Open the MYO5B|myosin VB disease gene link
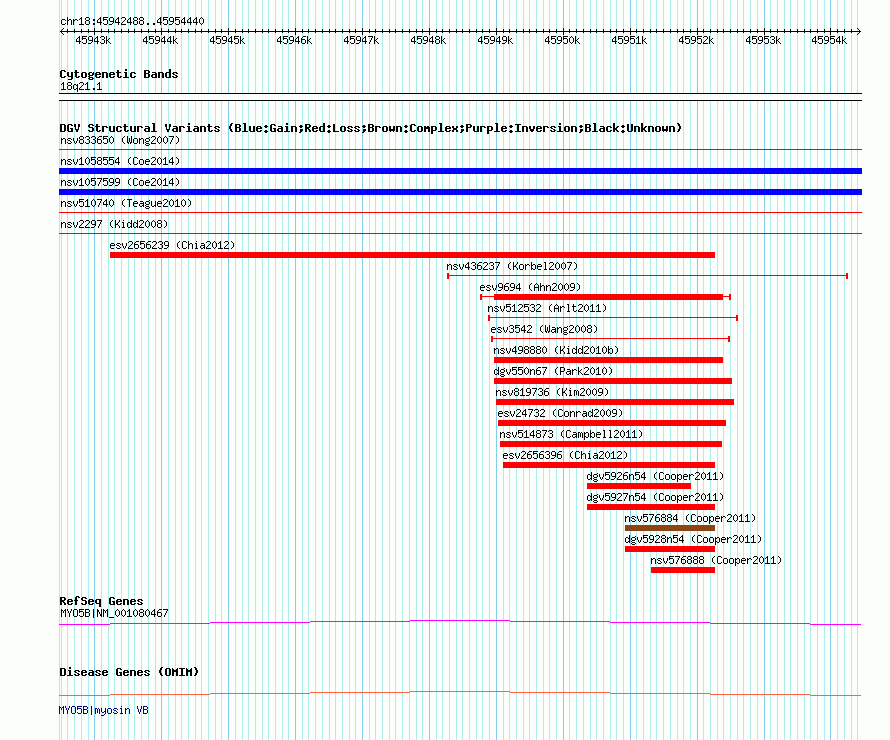 [104, 710]
